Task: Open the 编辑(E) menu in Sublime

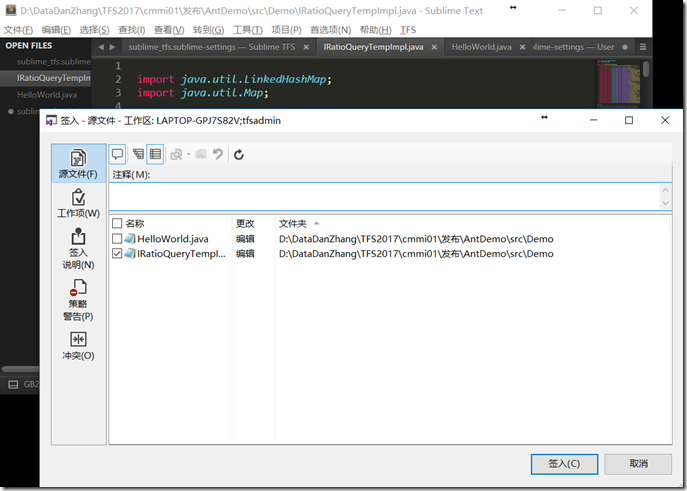Action: coord(56,30)
